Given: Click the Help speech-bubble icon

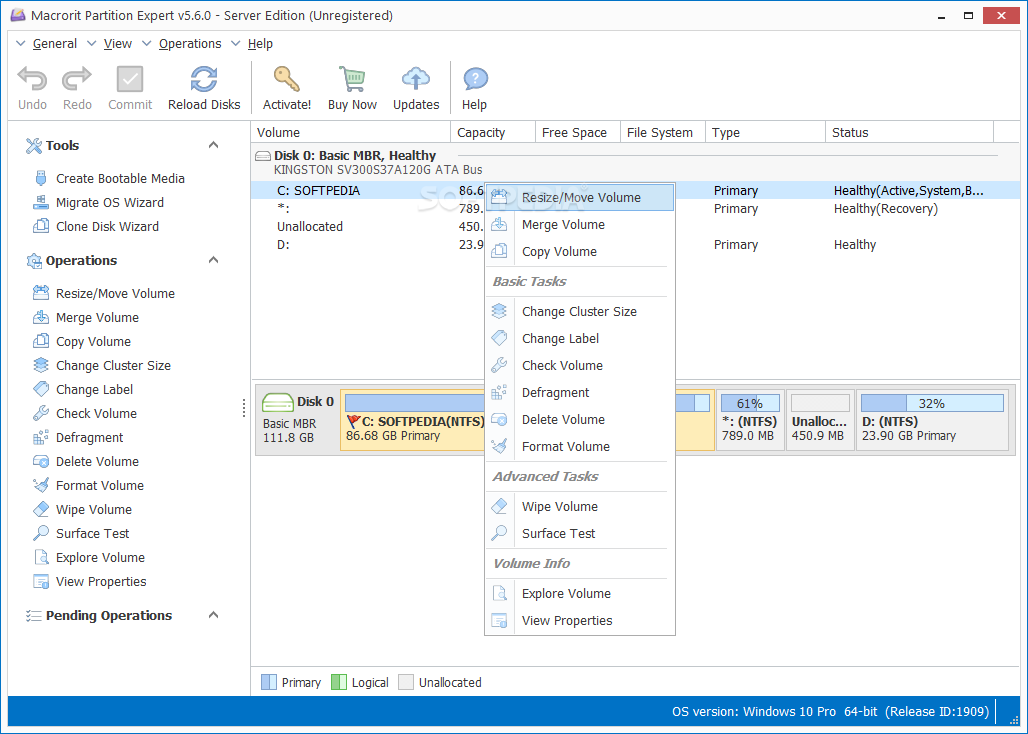Looking at the screenshot, I should point(475,80).
